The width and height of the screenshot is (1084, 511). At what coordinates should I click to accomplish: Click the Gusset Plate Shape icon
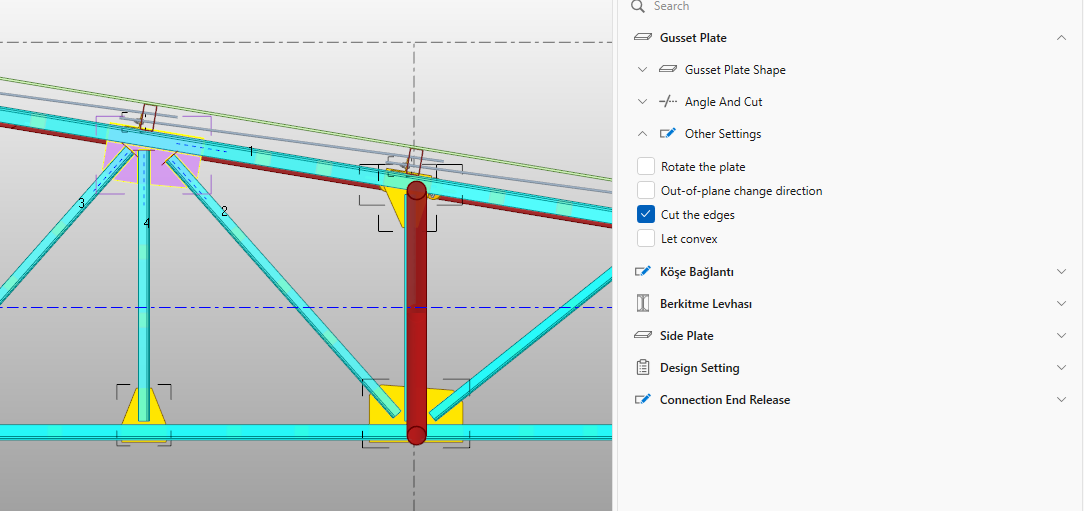(668, 70)
